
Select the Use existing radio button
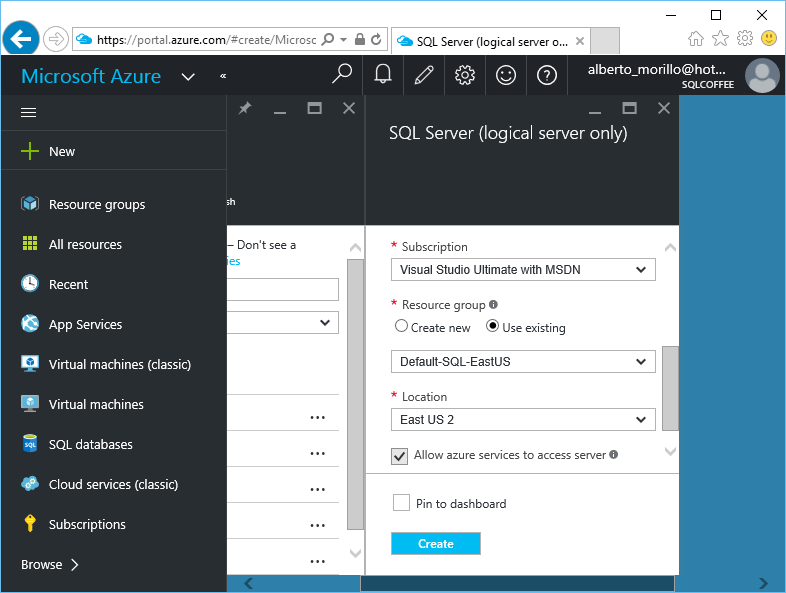pos(492,326)
